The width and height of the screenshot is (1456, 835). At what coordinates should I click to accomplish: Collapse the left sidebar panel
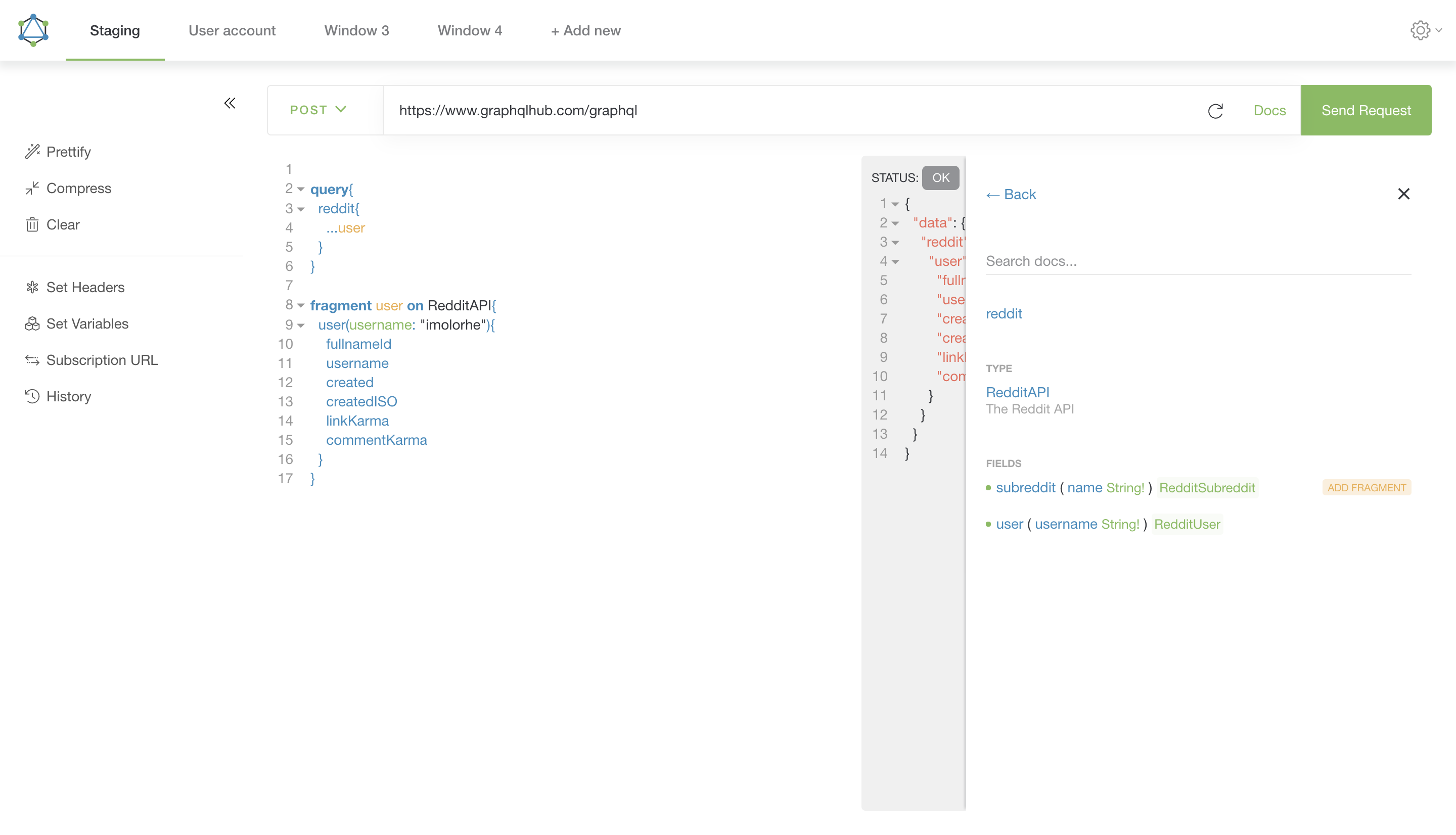point(230,103)
